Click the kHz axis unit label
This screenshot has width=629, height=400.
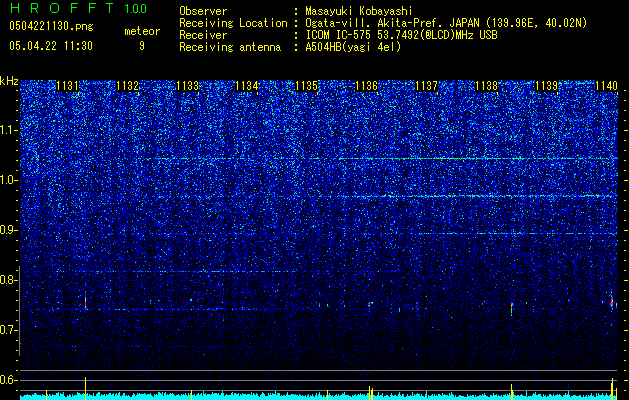pyautogui.click(x=9, y=81)
